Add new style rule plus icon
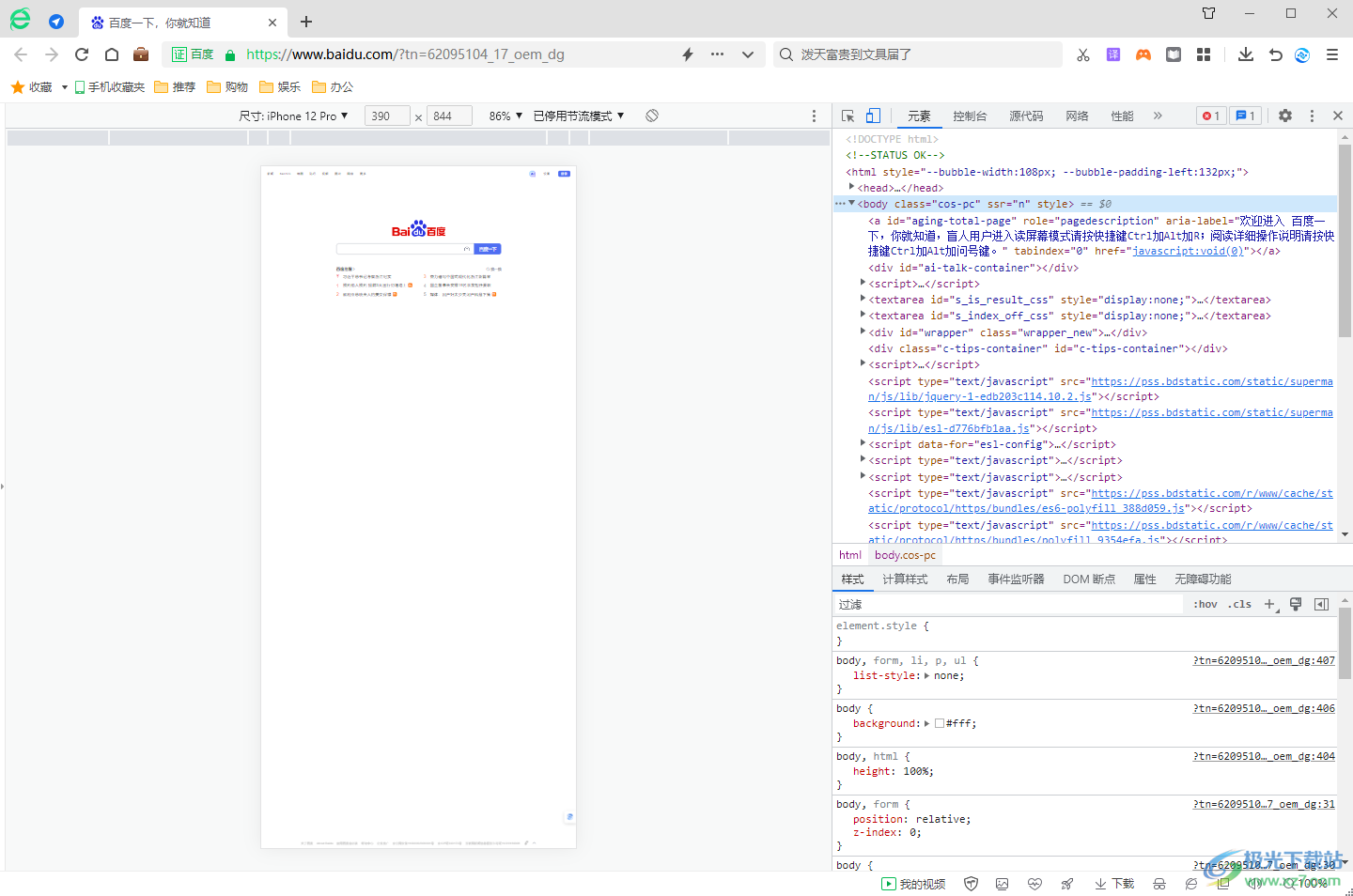The image size is (1353, 896). [x=1269, y=604]
